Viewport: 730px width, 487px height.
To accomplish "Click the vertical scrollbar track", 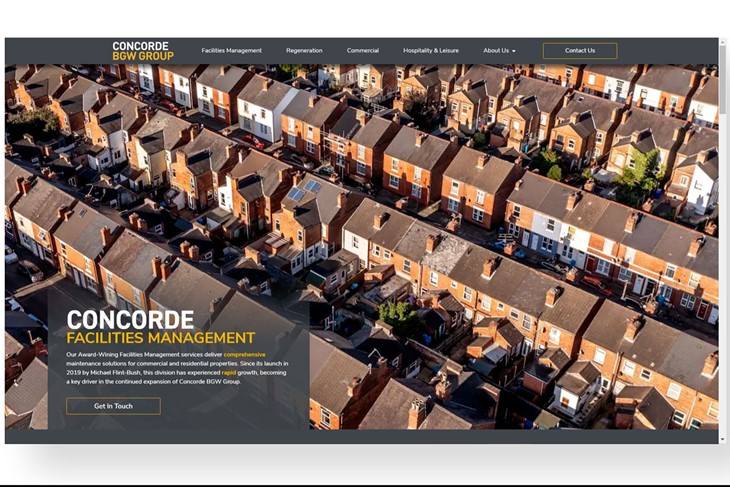I will [722, 300].
